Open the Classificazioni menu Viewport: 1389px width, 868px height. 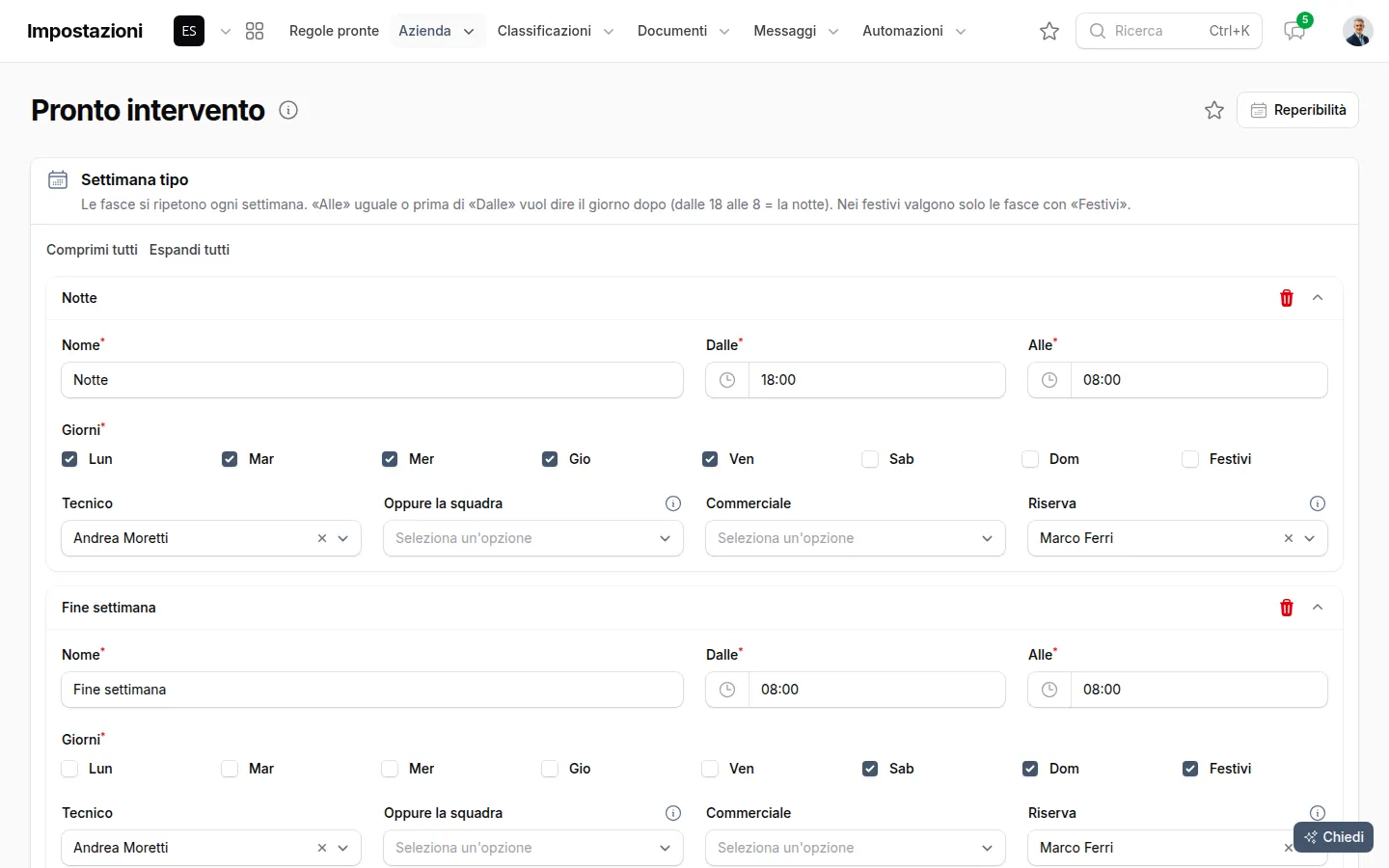coord(556,31)
